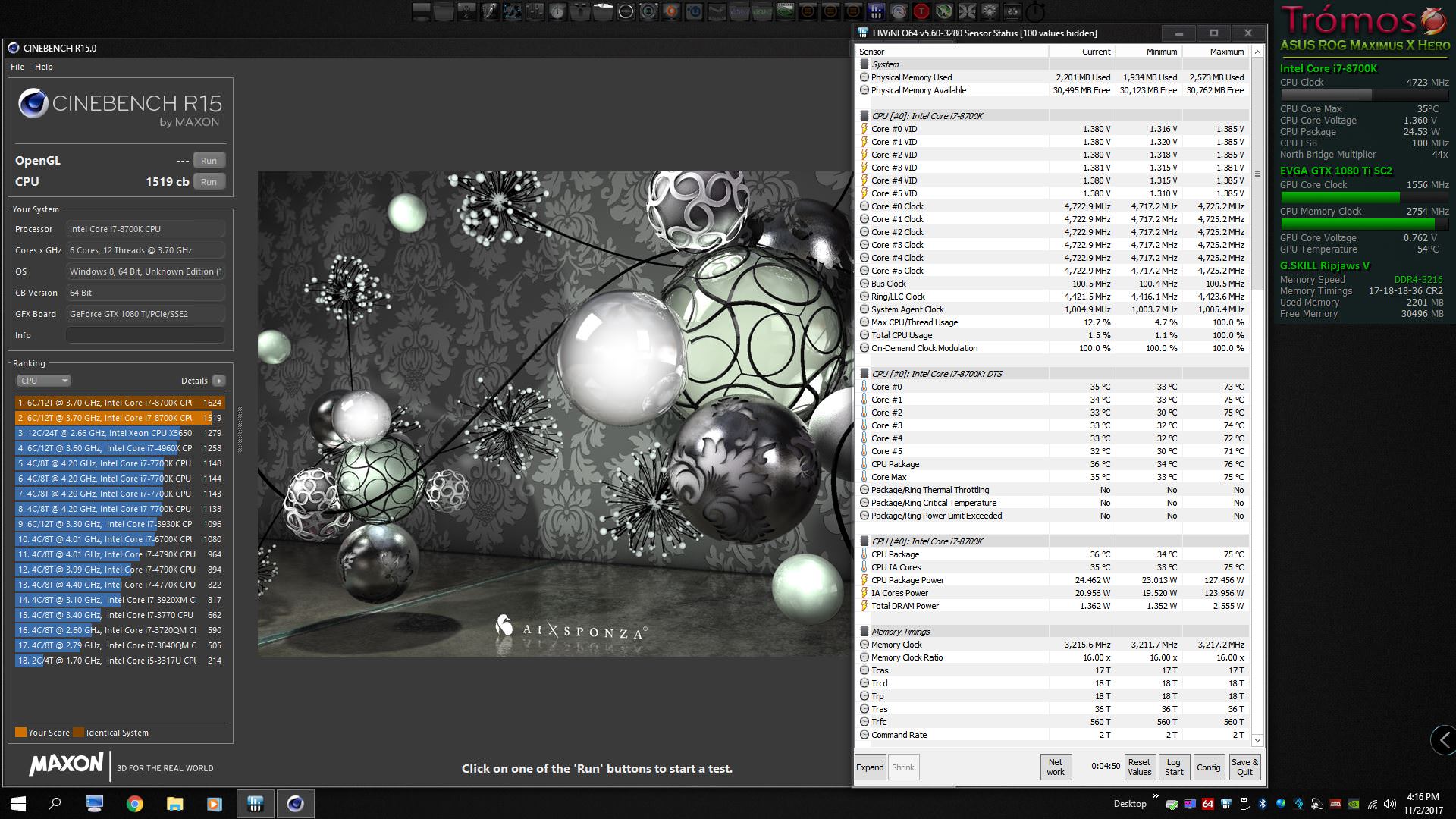
Task: Click the Info input field in Cinebench
Action: tap(146, 335)
